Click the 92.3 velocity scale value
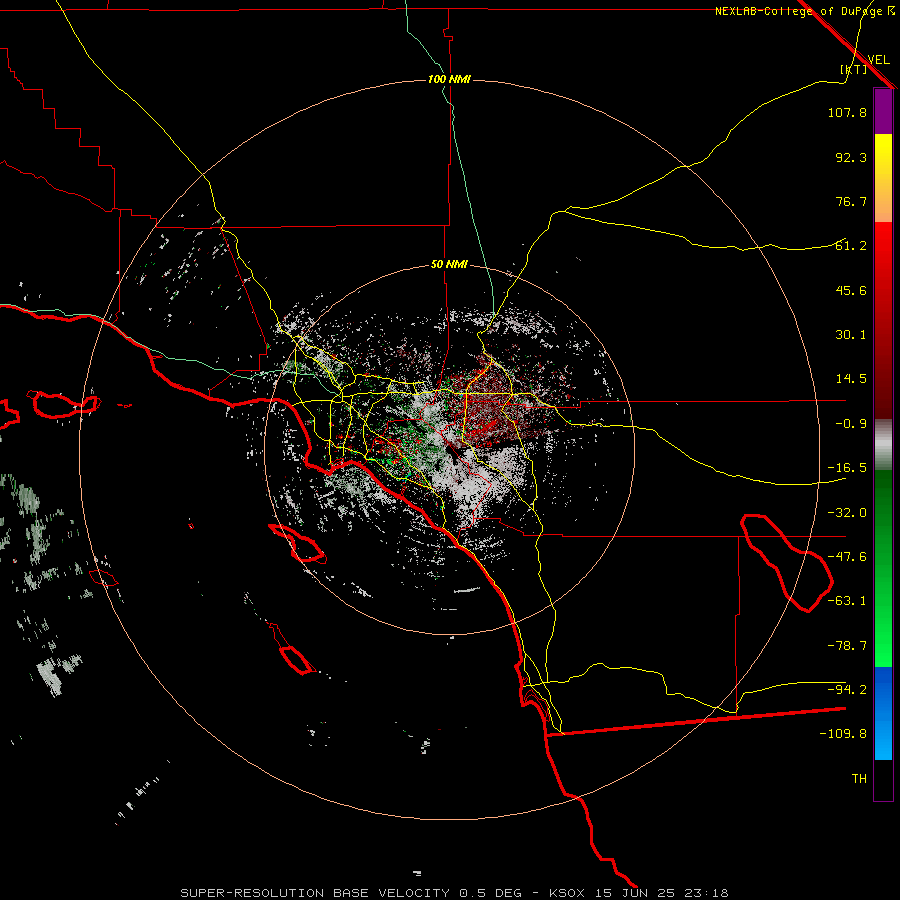 coord(851,157)
